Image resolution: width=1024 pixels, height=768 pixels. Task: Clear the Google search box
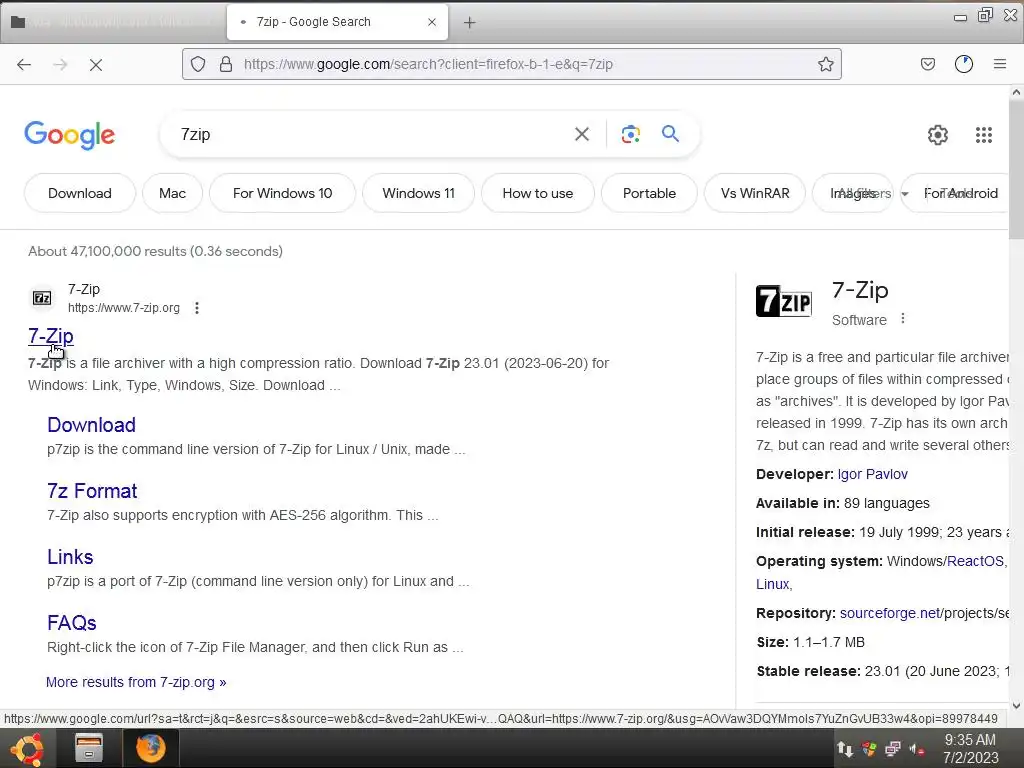coord(582,135)
